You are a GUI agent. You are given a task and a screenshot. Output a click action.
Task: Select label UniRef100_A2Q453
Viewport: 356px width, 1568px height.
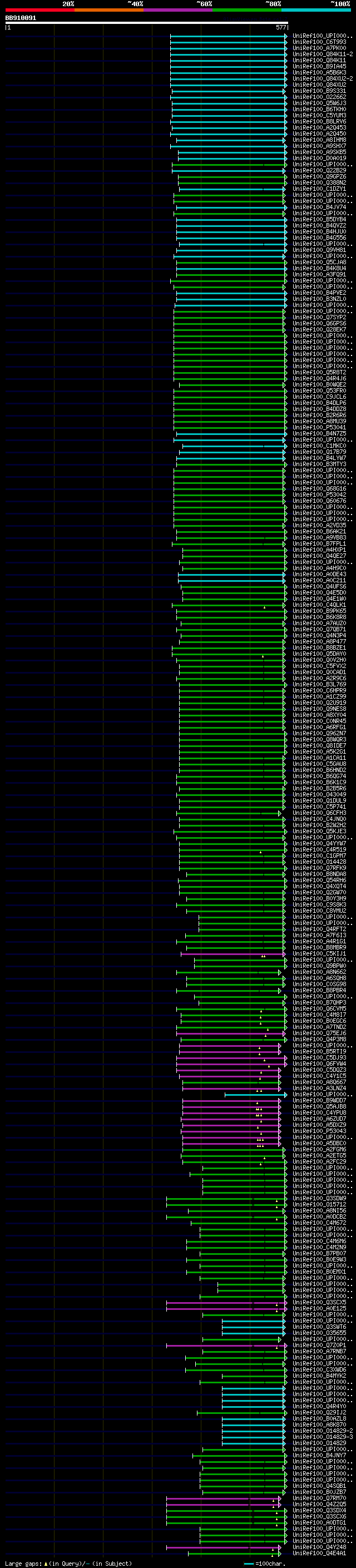pyautogui.click(x=319, y=127)
